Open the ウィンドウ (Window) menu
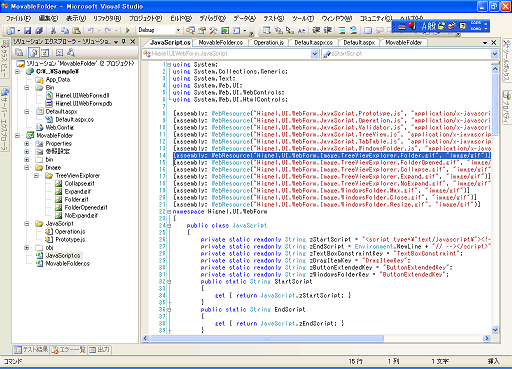This screenshot has height=369, width=512. point(337,18)
